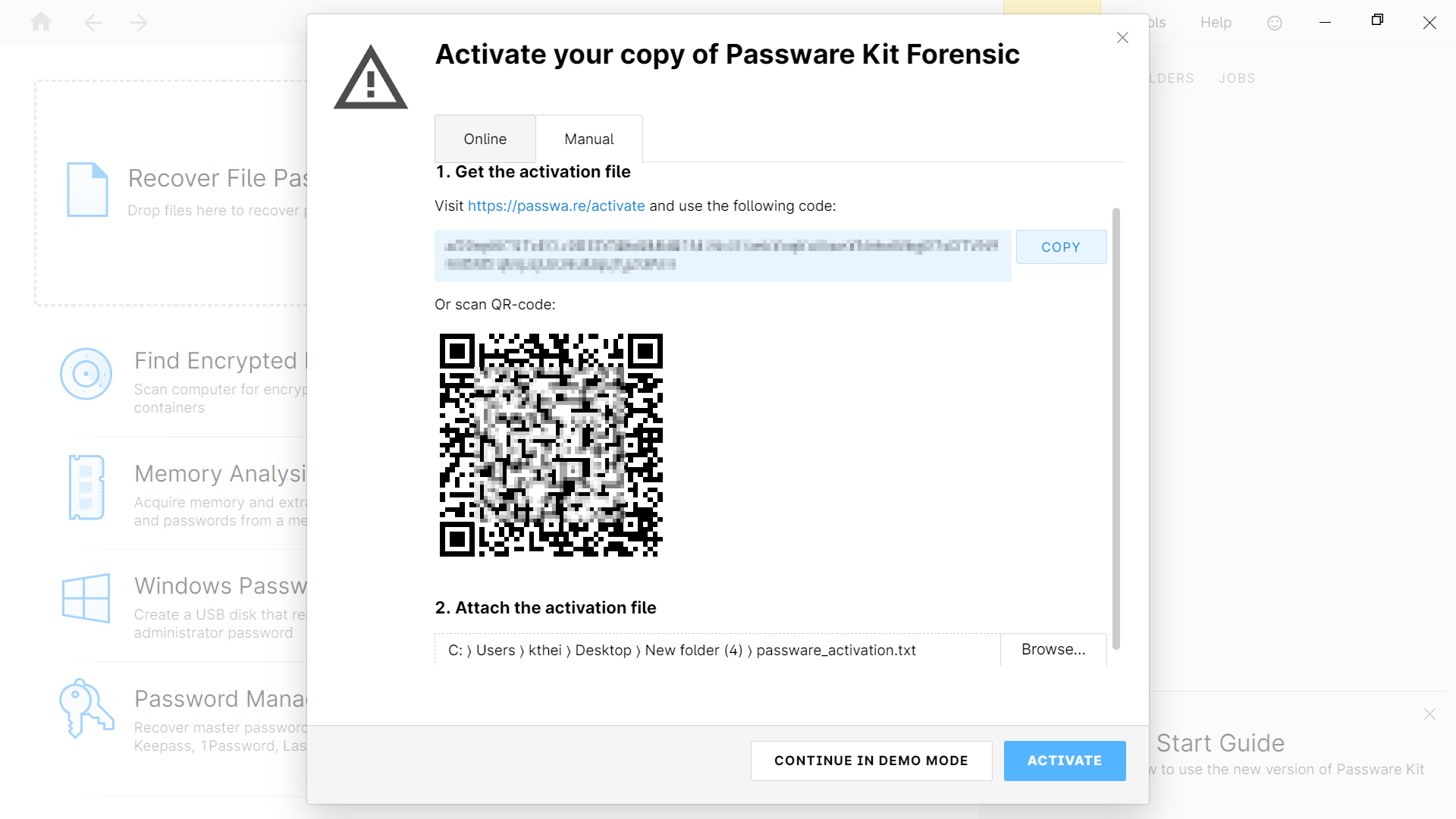Switch to the Online activation tab

pos(485,139)
